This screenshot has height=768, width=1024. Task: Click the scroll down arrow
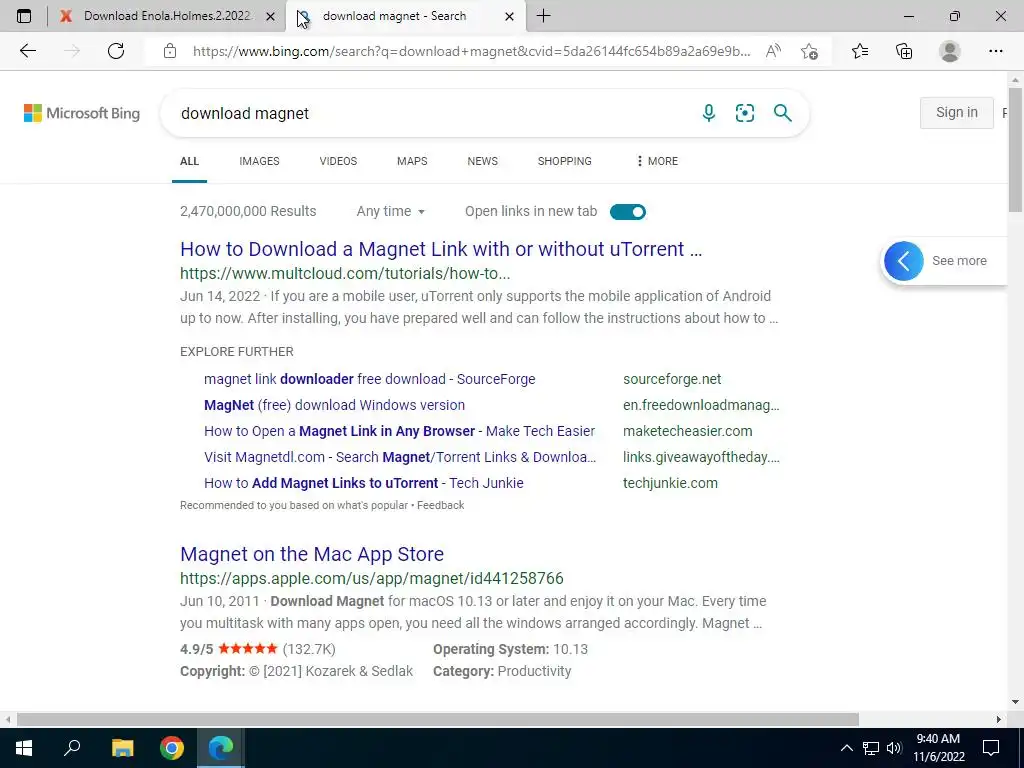click(1015, 702)
